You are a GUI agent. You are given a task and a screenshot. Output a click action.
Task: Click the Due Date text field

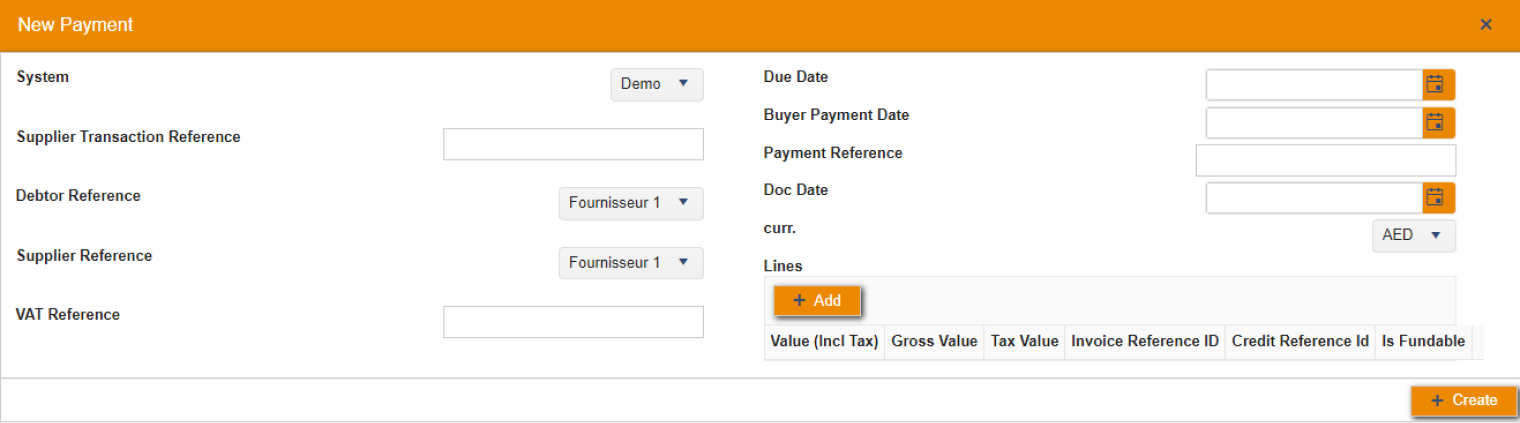tap(1314, 85)
